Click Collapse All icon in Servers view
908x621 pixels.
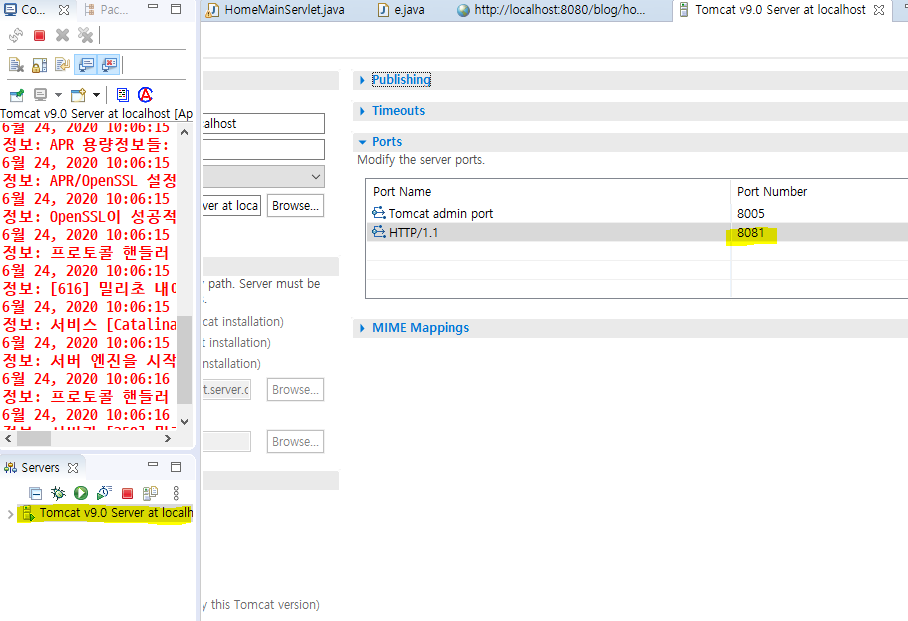pyautogui.click(x=36, y=494)
